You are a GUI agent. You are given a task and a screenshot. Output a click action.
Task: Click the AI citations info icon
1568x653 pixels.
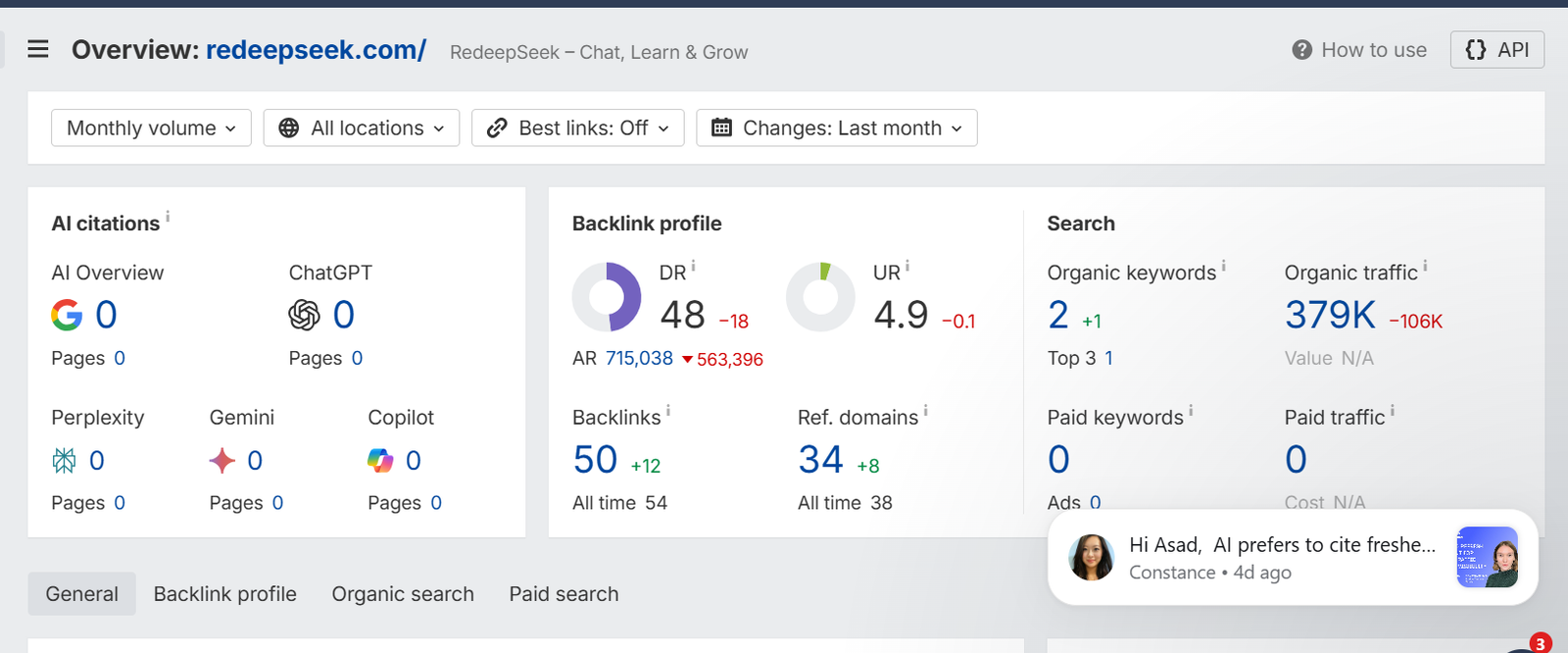168,217
